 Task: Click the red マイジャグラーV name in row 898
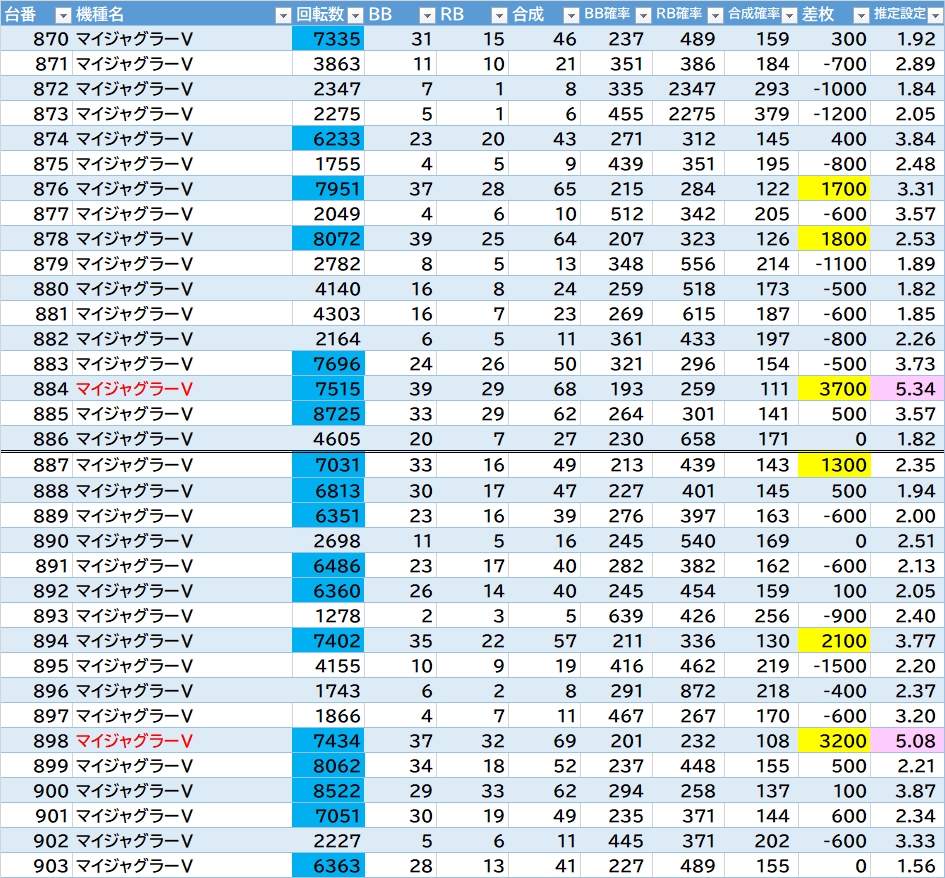pos(134,741)
